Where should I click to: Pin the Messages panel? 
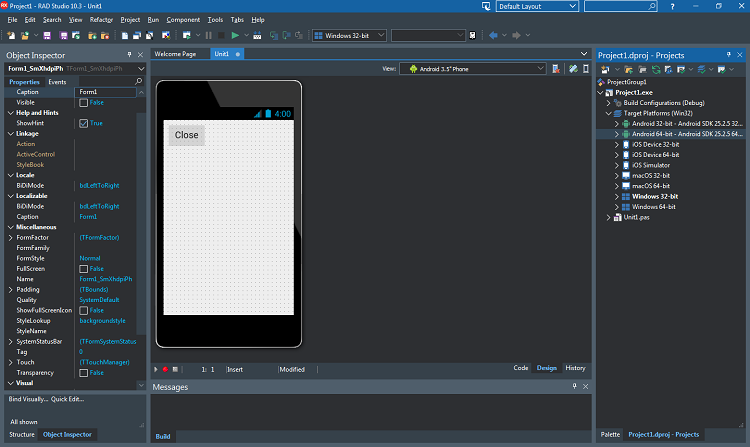point(574,386)
